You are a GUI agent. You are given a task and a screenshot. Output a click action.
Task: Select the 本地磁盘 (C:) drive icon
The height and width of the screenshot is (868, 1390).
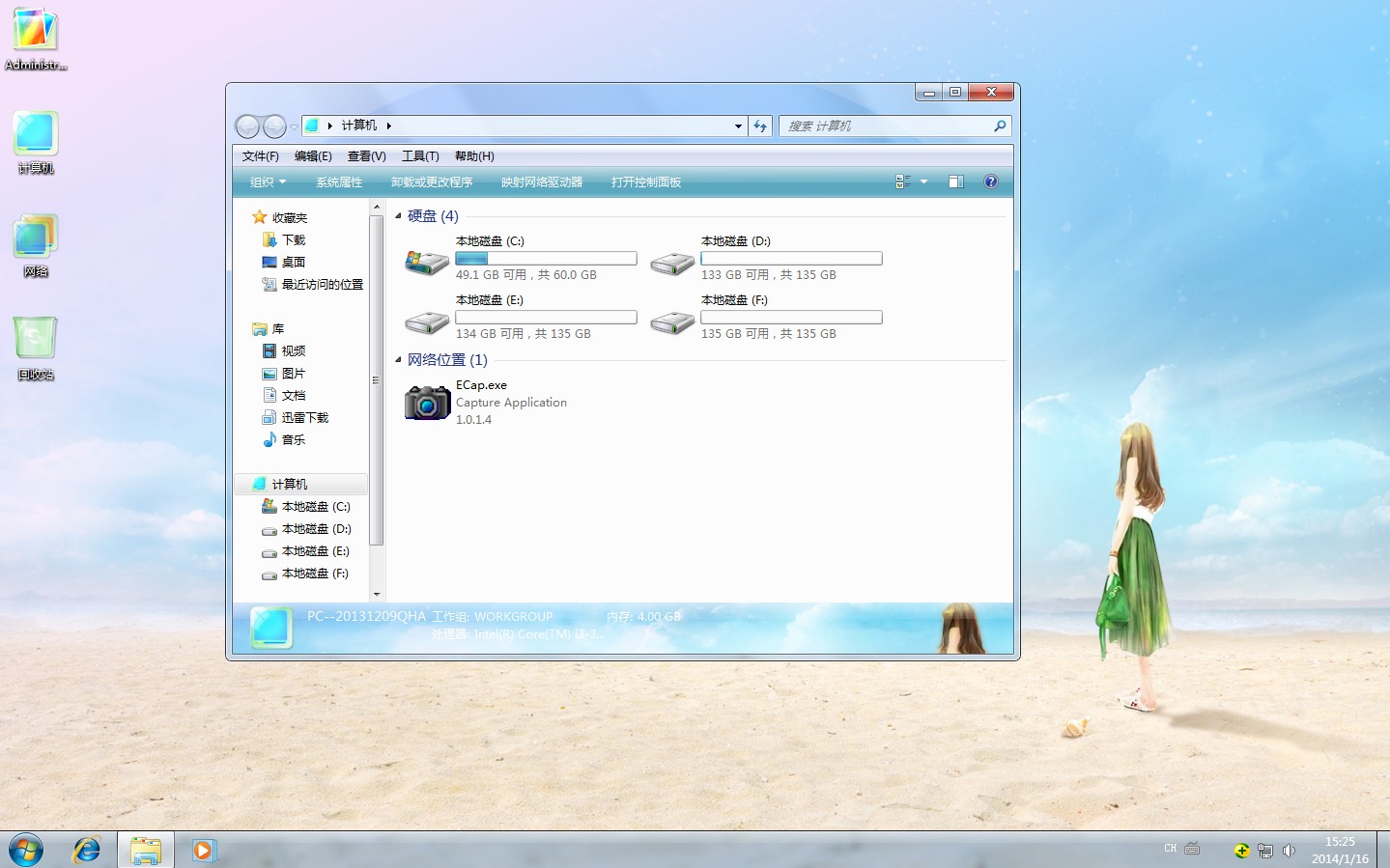(x=426, y=261)
